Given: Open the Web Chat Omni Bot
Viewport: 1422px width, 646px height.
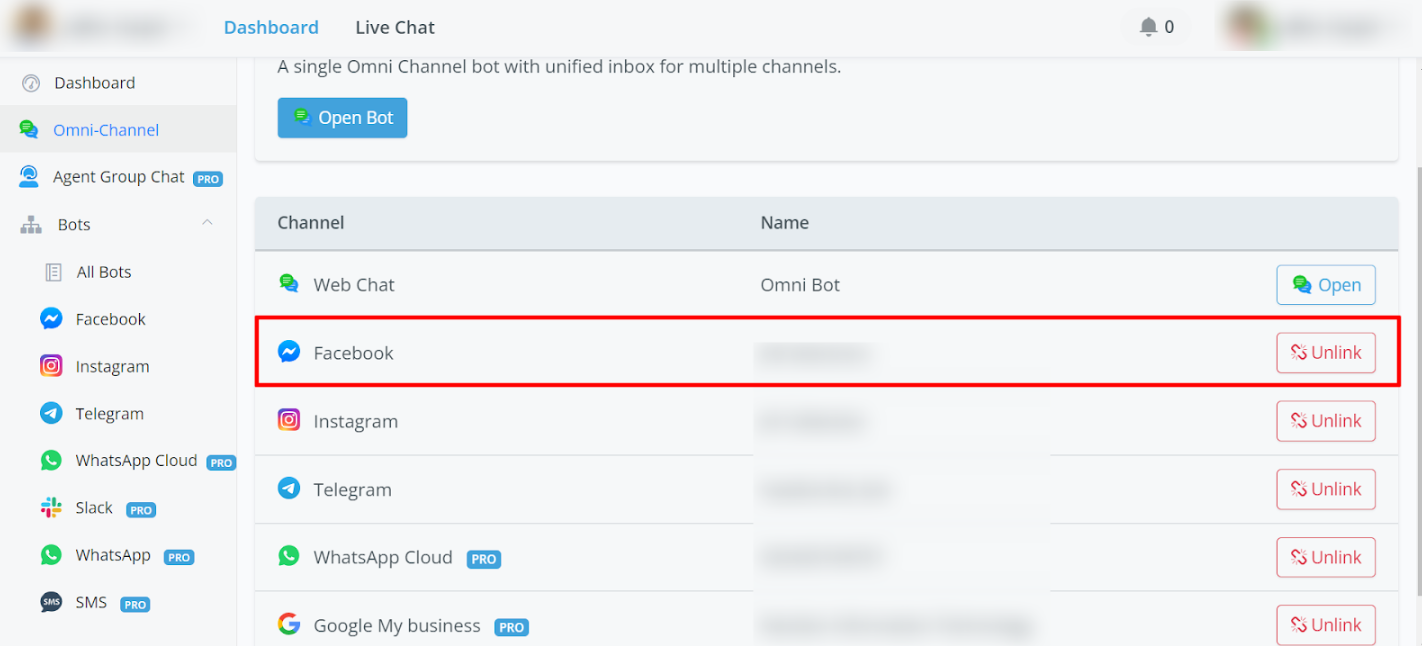Looking at the screenshot, I should (x=1325, y=285).
